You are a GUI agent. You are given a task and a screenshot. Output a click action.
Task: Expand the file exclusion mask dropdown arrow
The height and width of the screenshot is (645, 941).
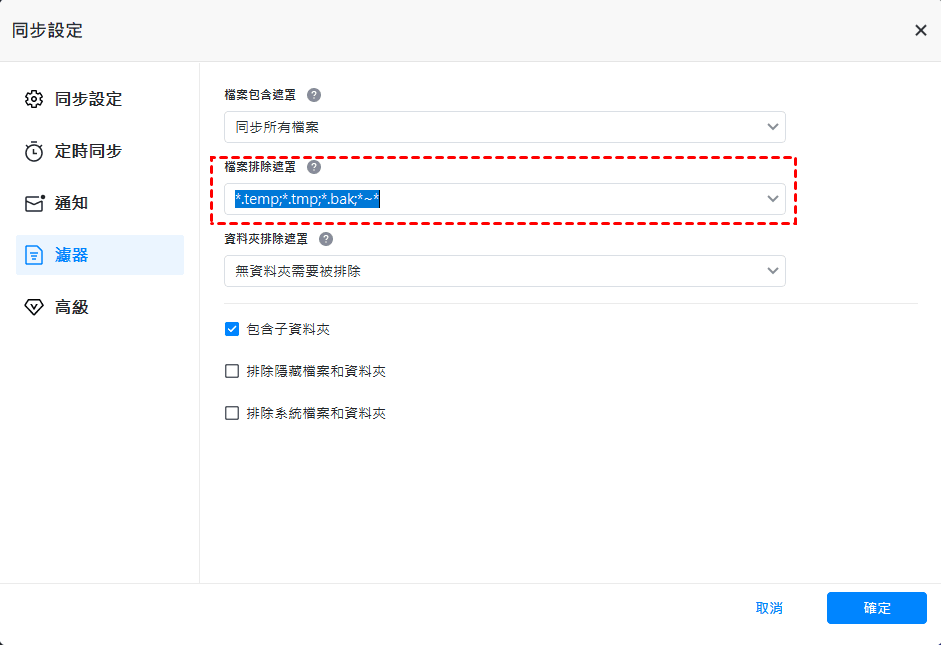coord(772,199)
